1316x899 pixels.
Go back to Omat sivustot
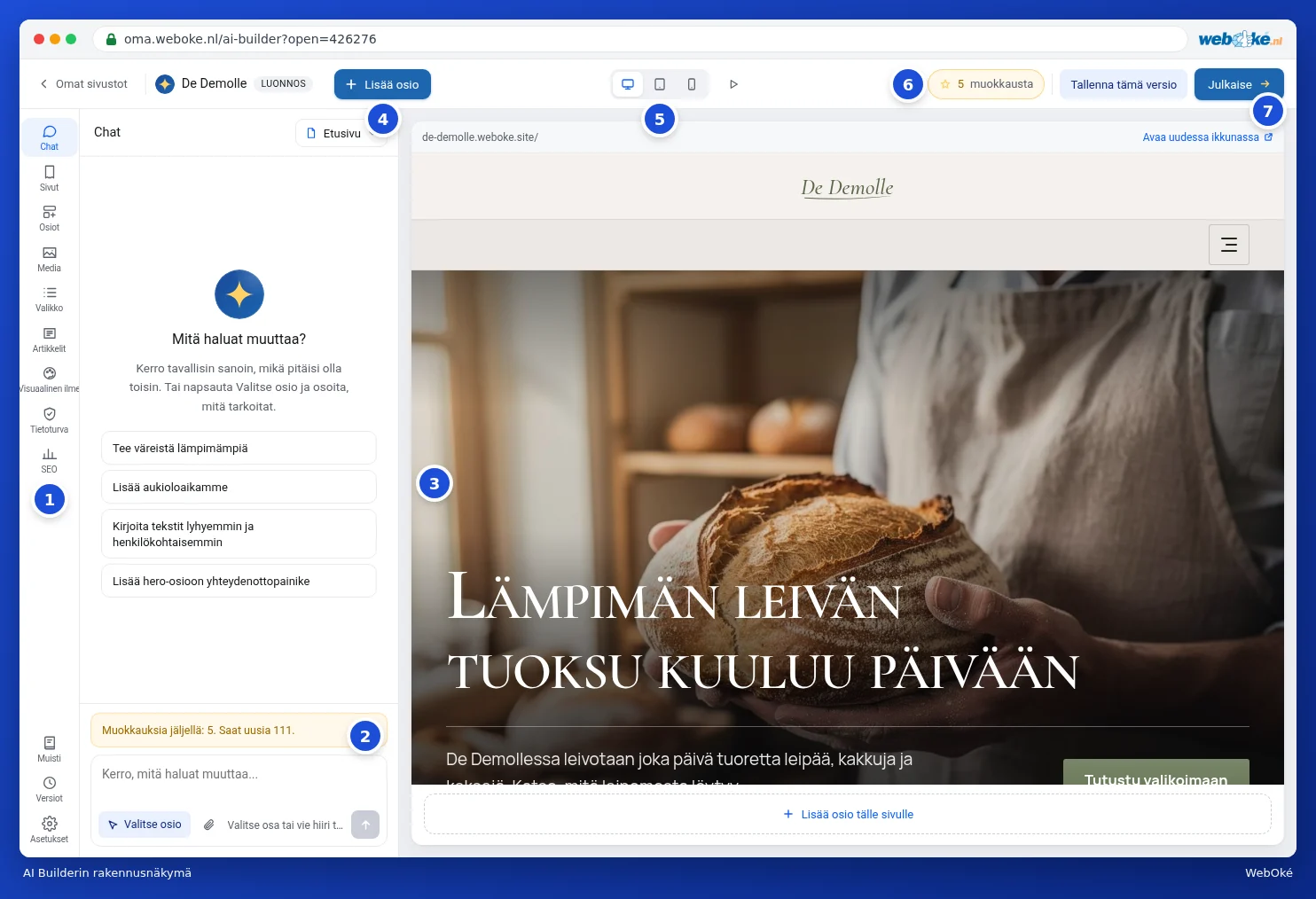point(83,84)
